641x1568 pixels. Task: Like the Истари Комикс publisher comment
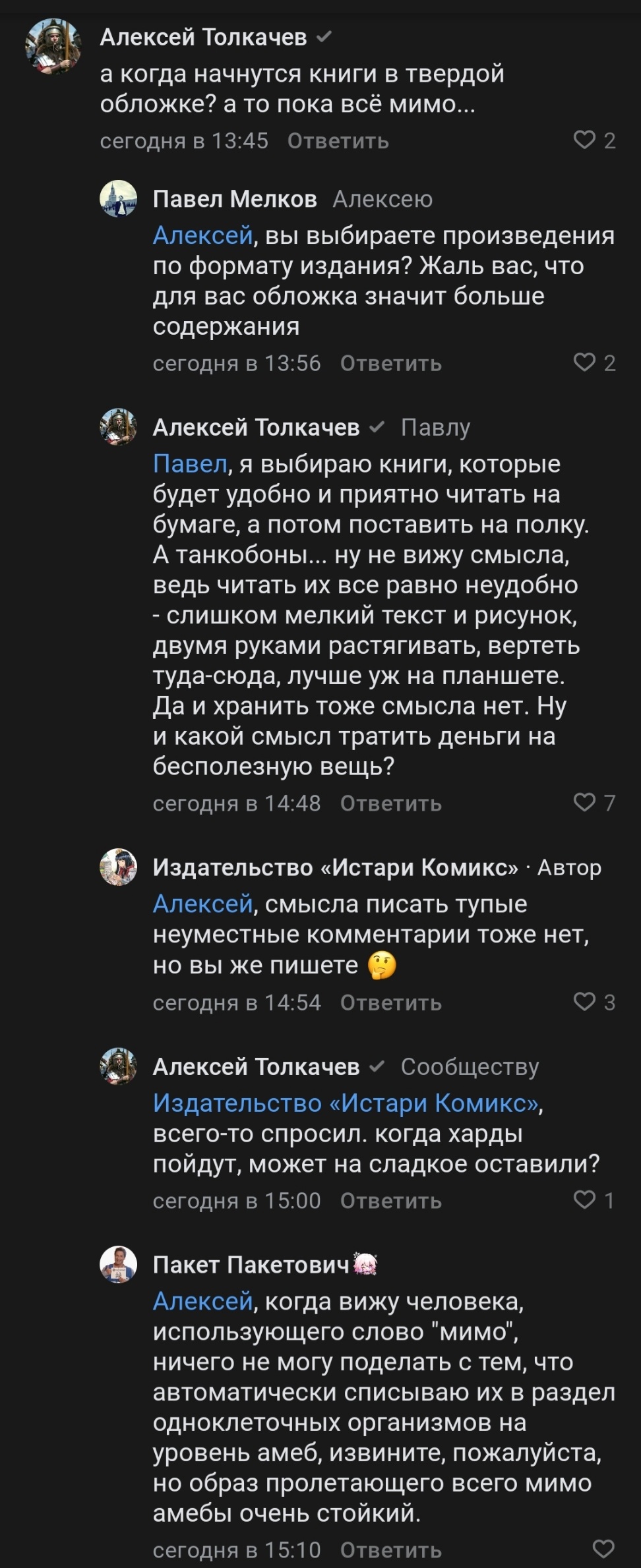(x=584, y=1001)
